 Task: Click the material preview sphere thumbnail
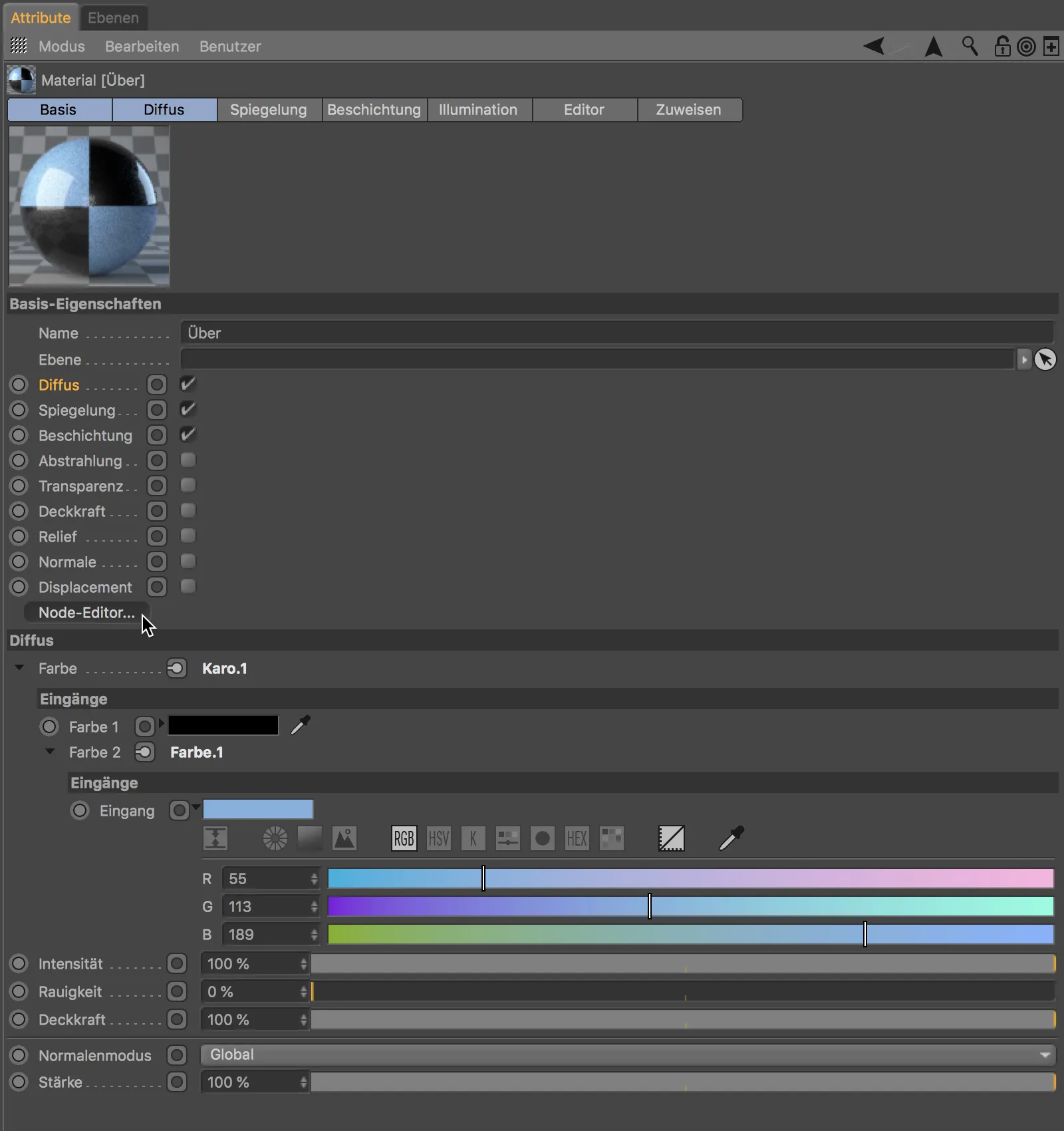pos(89,206)
